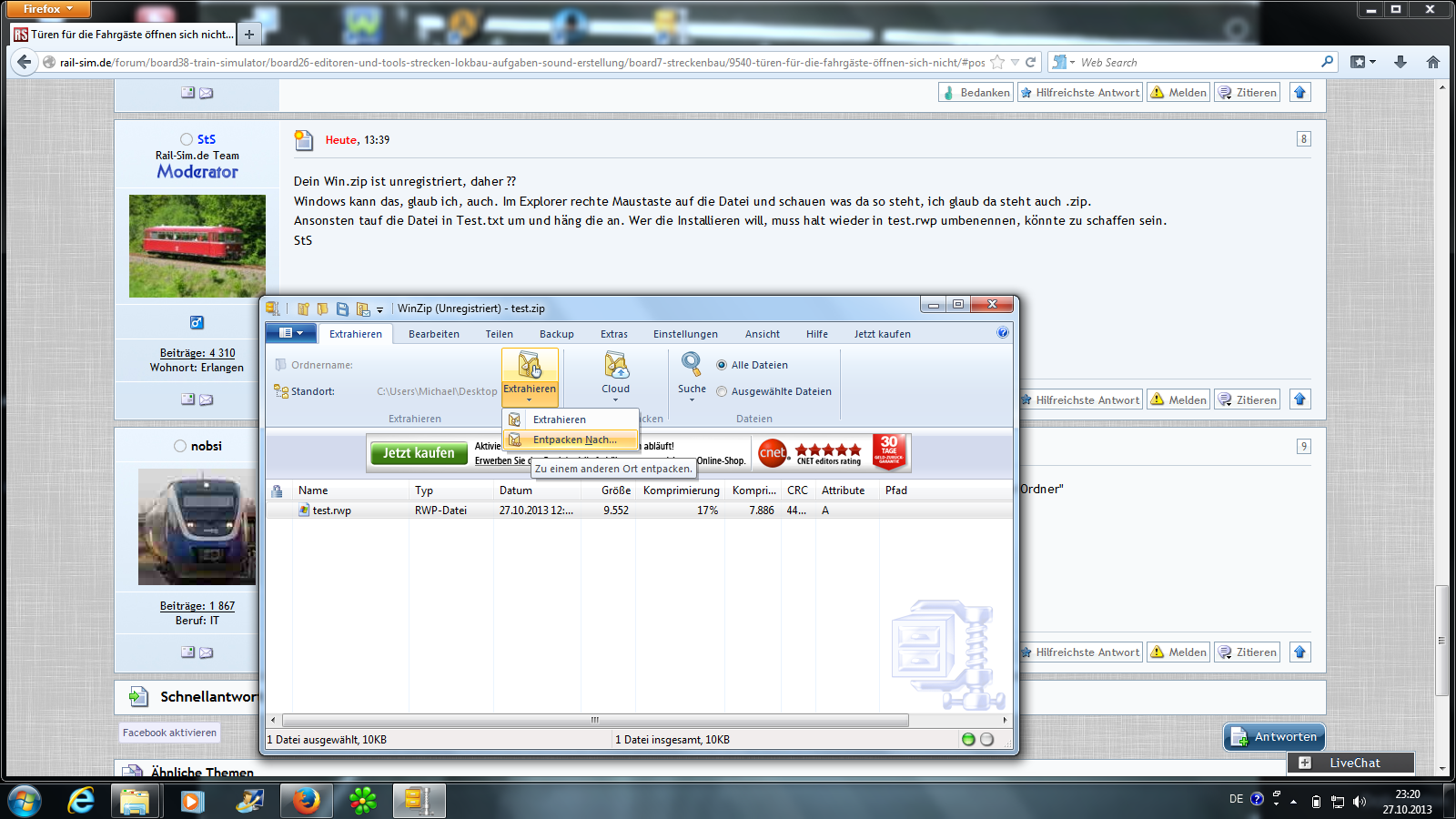Click the WinZip mail archive quick-access icon

tap(363, 308)
